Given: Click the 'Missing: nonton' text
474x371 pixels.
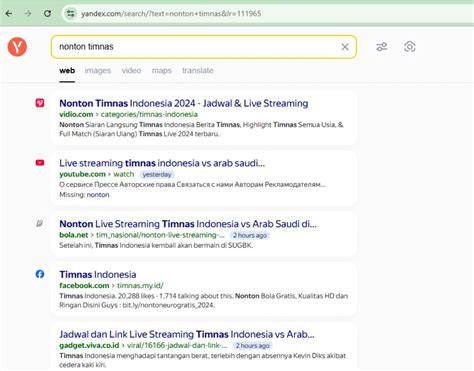Looking at the screenshot, I should [x=84, y=195].
